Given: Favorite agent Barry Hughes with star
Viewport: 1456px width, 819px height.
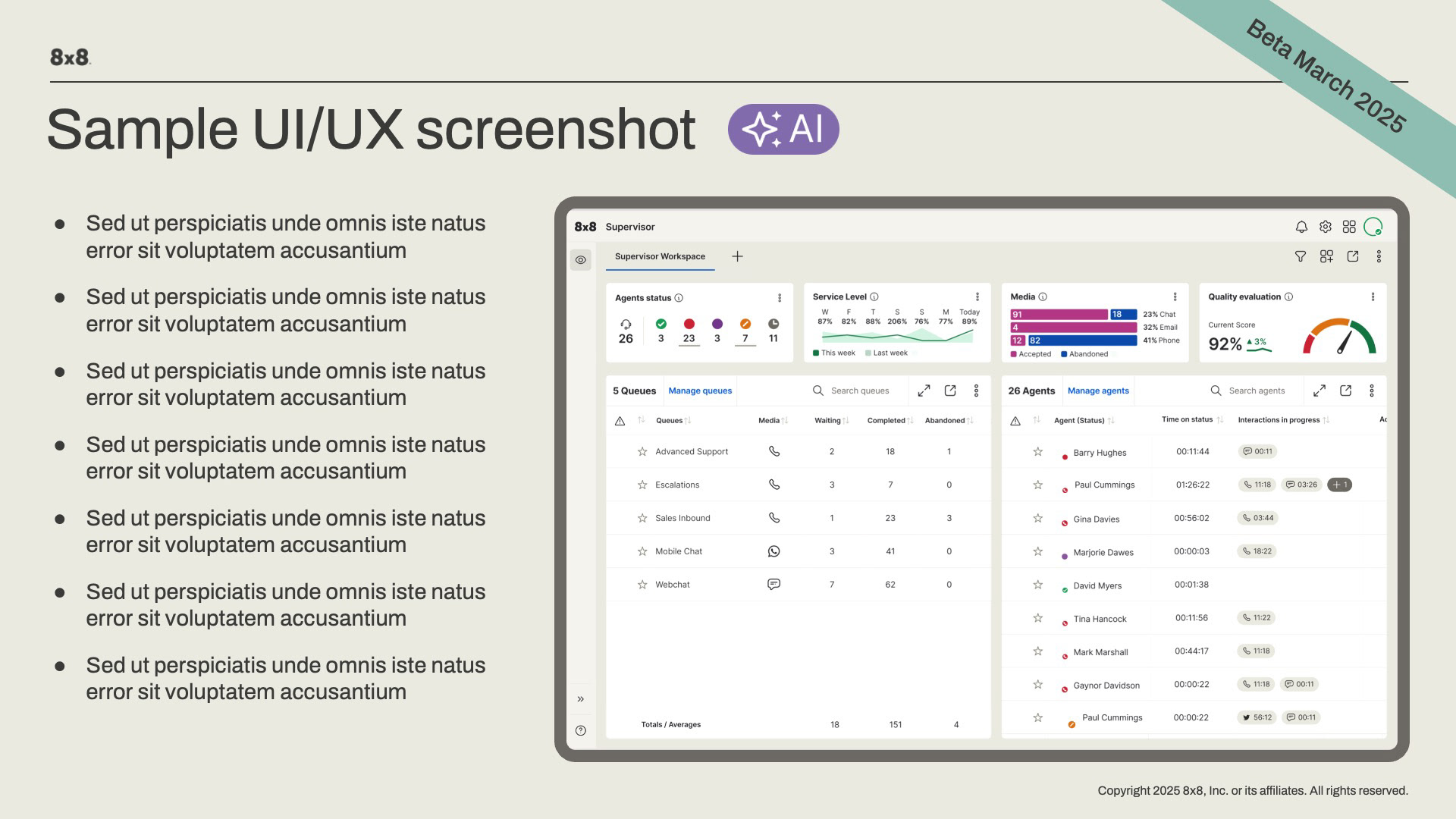Looking at the screenshot, I should (x=1038, y=452).
